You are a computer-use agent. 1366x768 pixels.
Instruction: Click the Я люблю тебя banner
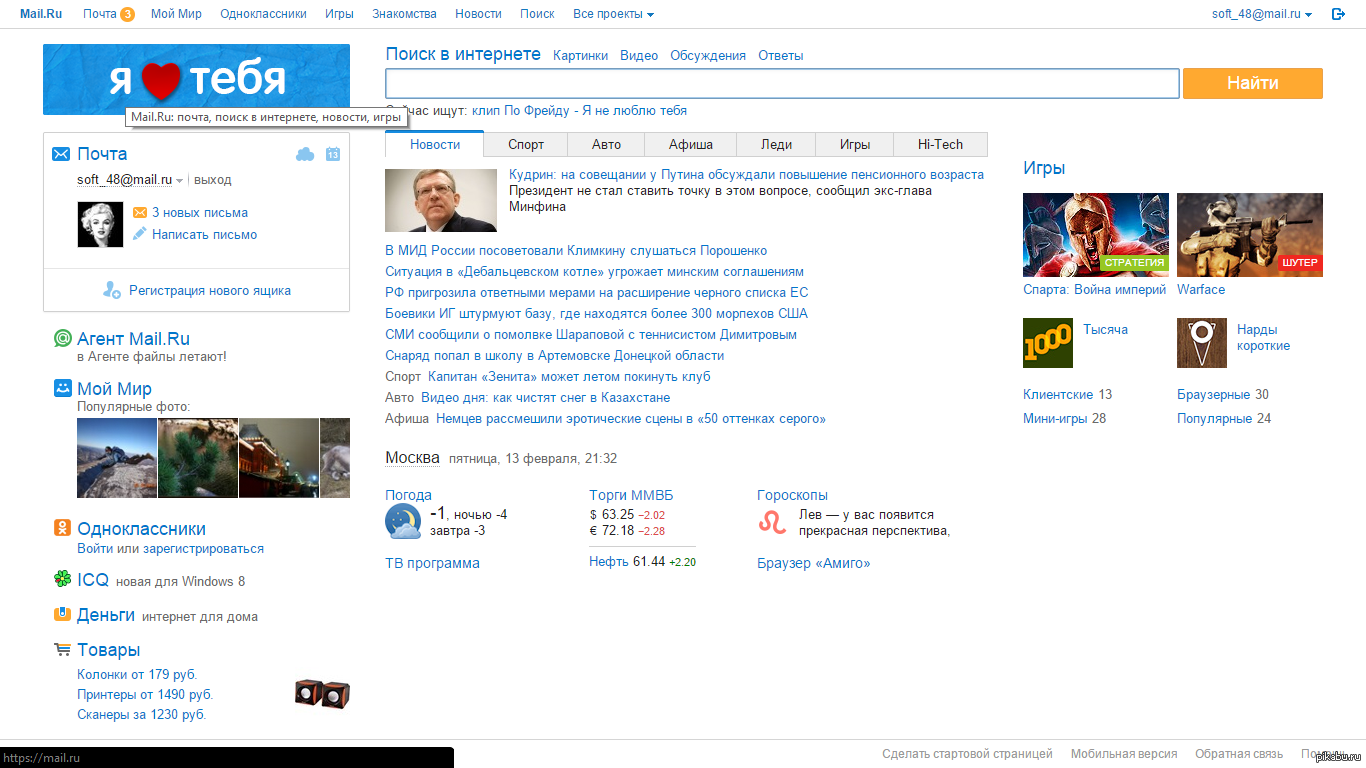196,79
